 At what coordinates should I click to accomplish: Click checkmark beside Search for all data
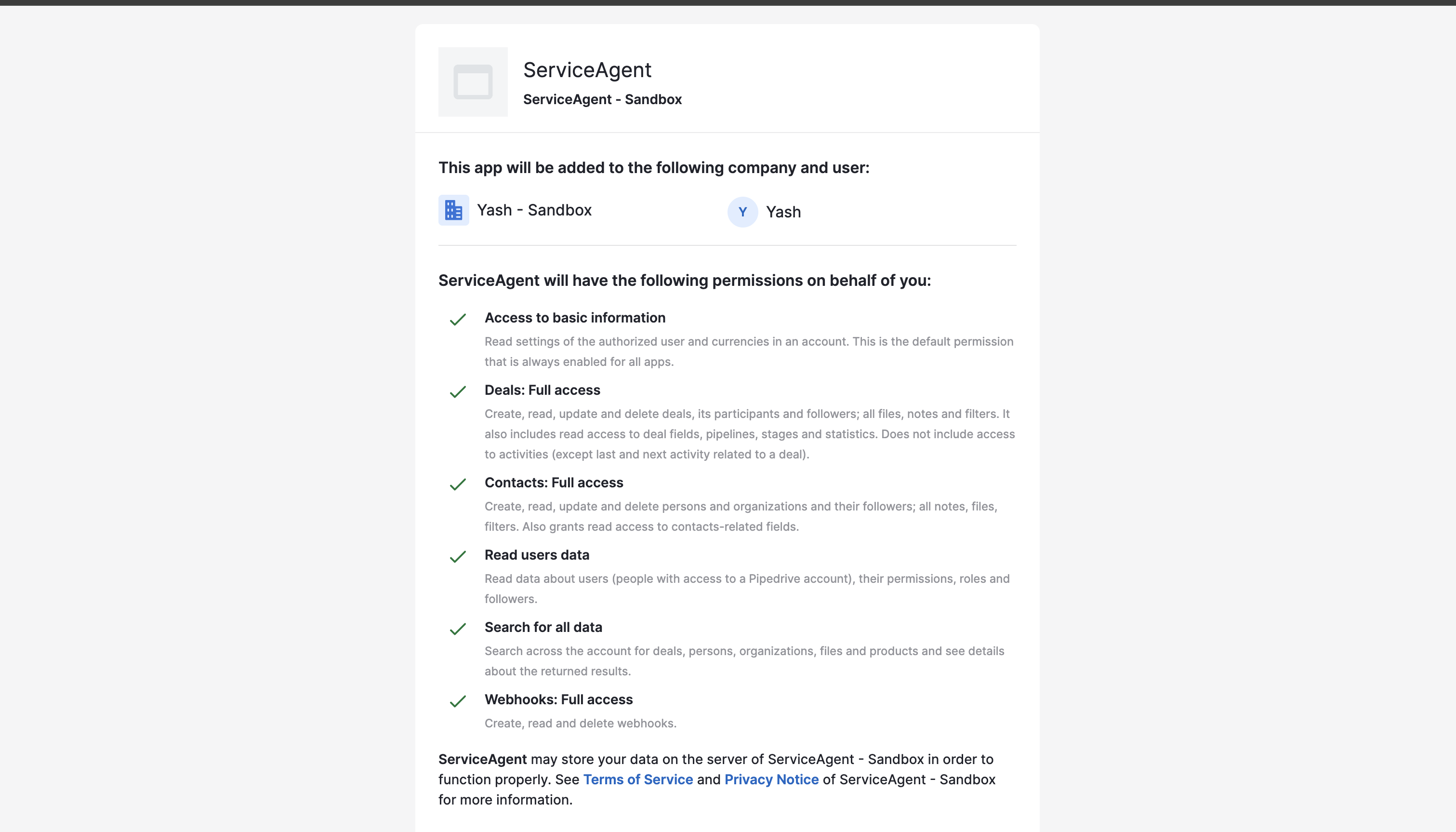click(458, 629)
